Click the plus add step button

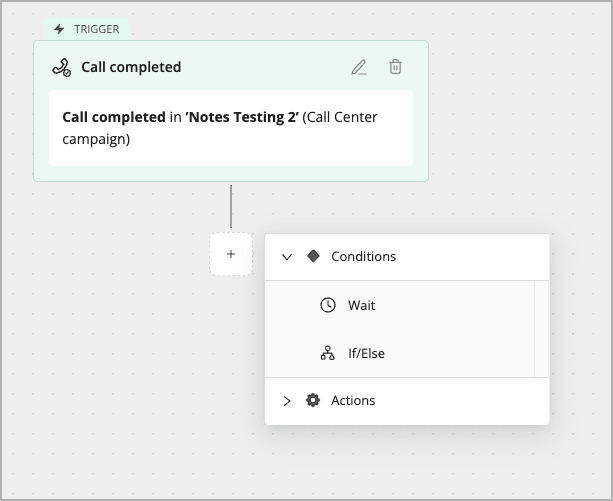coord(231,254)
